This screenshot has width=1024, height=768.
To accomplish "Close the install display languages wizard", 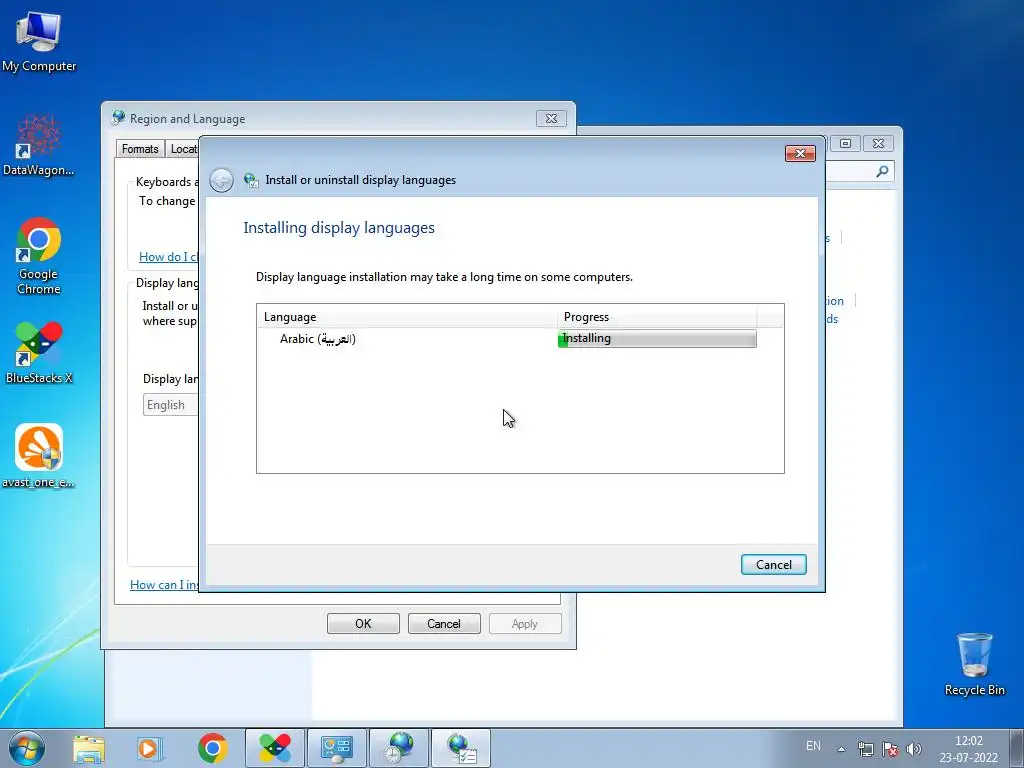I will (800, 153).
